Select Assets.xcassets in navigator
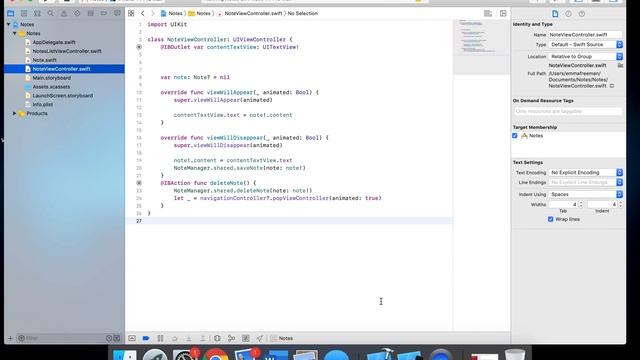 coord(51,87)
